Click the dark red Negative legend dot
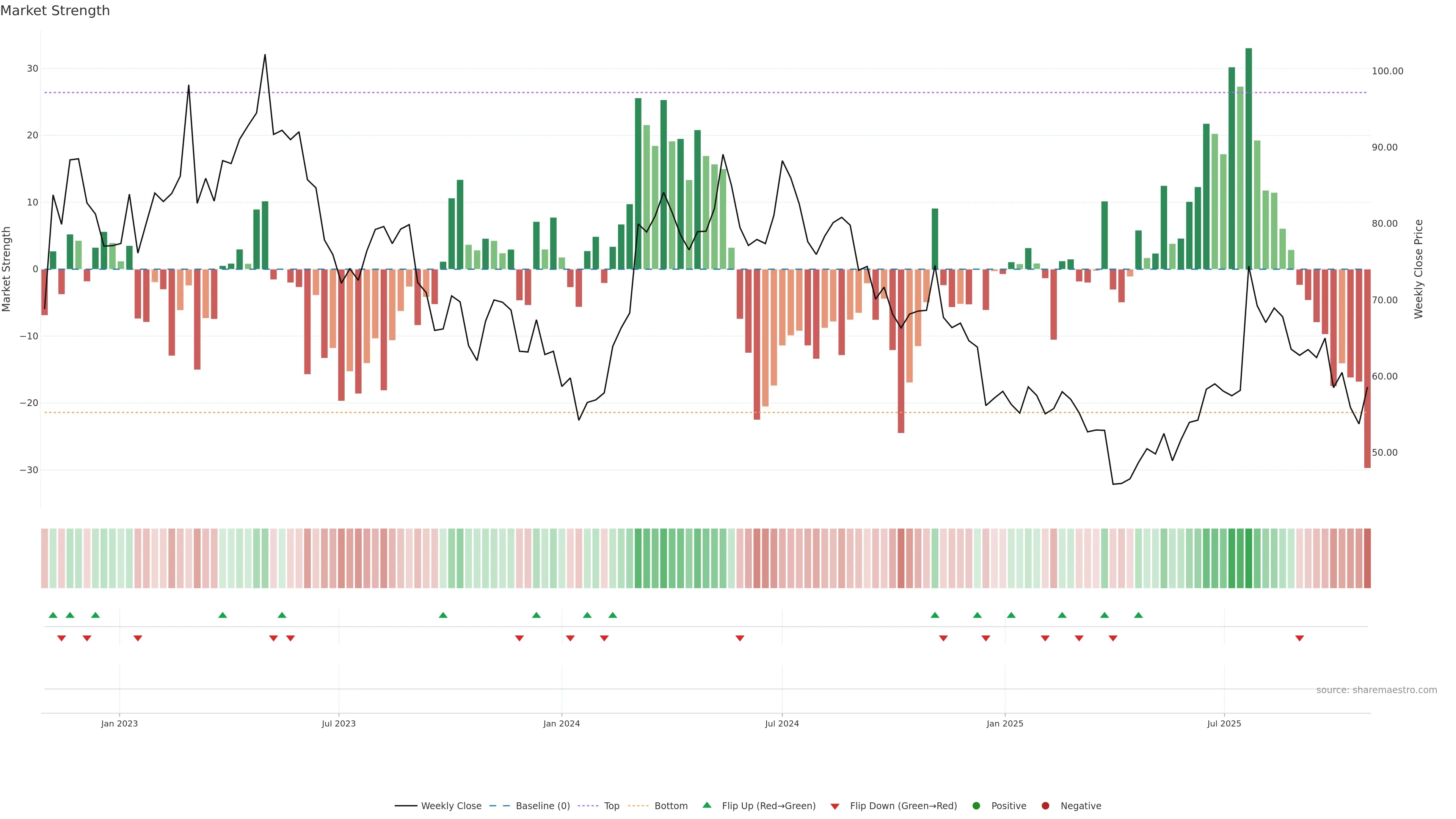Viewport: 1456px width, 819px height. (1045, 806)
